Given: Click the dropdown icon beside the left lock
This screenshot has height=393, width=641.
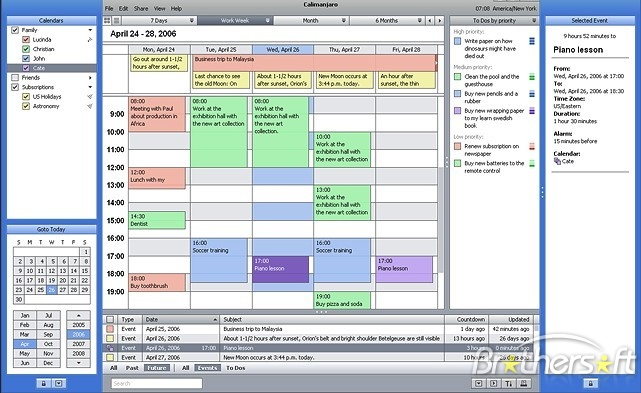Looking at the screenshot, I should pos(58,383).
